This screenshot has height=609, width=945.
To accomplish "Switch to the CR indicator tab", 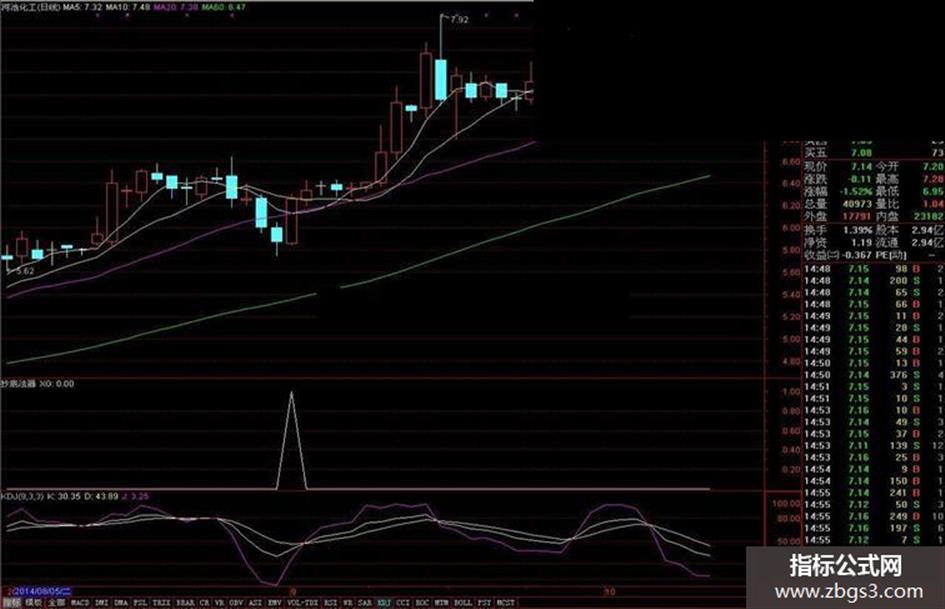I will (x=205, y=602).
